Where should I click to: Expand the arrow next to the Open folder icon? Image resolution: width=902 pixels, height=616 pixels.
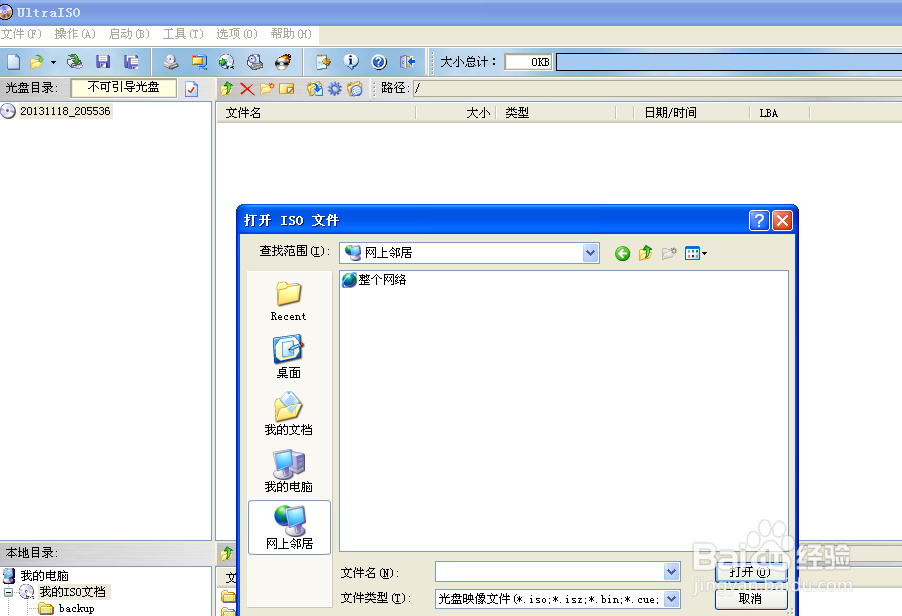coord(53,62)
